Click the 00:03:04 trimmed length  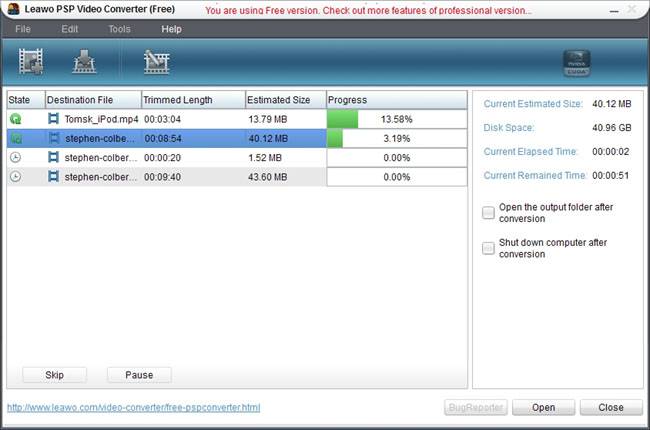[x=162, y=119]
